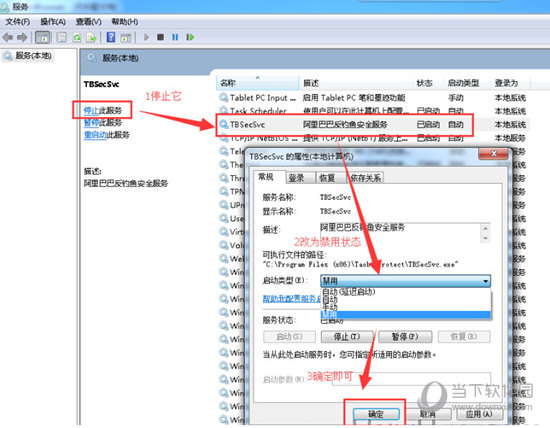Click the Restart Service icon
The width and height of the screenshot is (550, 428).
190,37
